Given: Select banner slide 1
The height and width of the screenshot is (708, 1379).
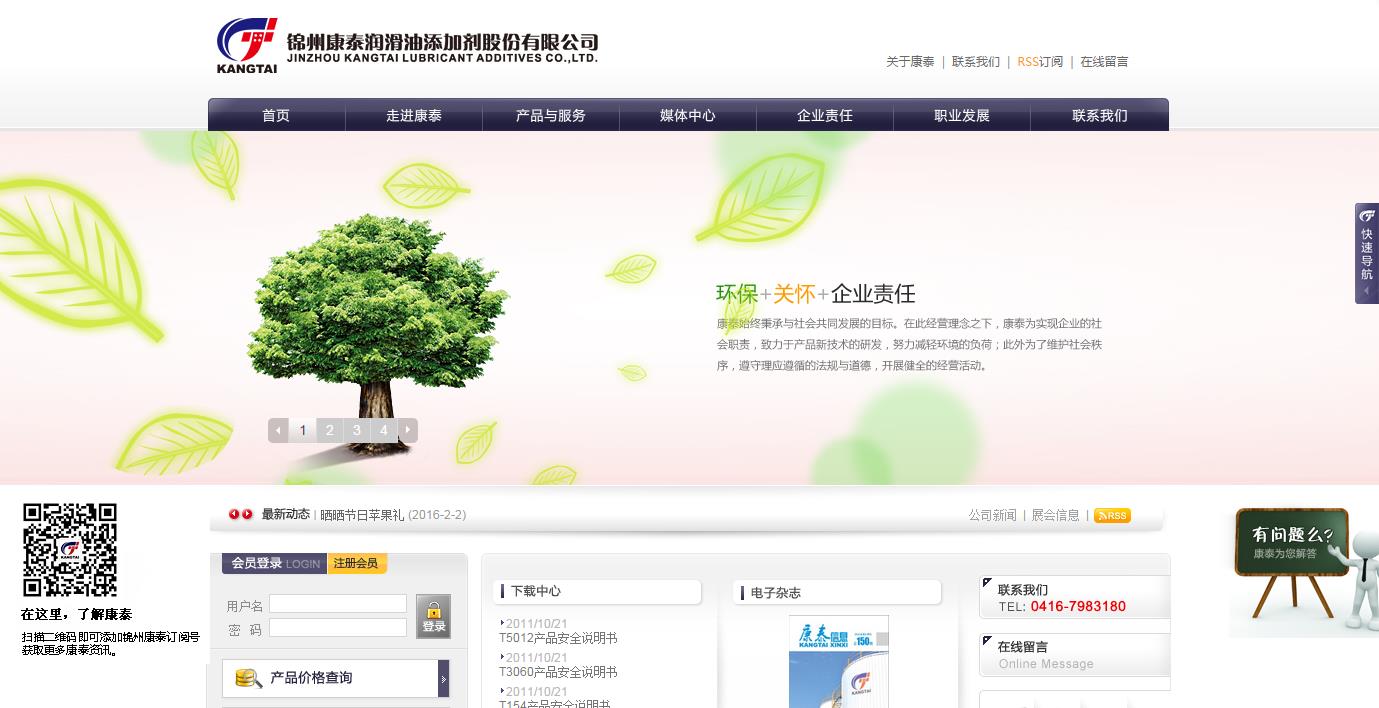Looking at the screenshot, I should [303, 430].
